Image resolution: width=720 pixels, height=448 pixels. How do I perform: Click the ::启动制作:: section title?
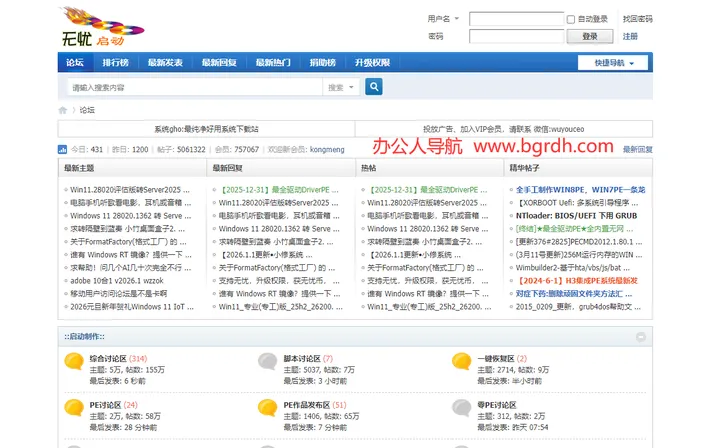coord(84,336)
